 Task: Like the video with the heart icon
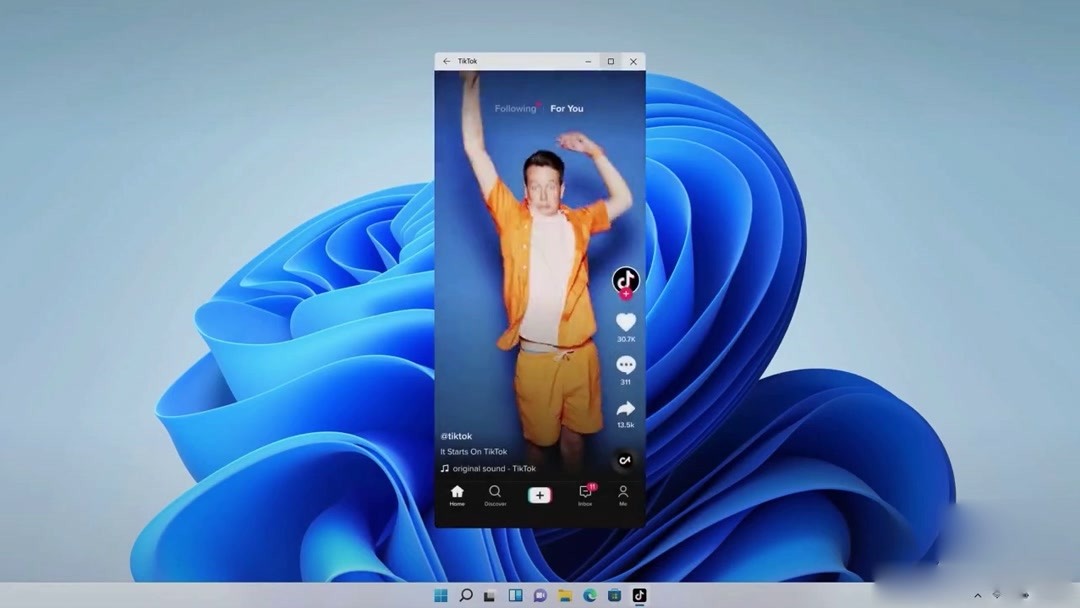point(626,322)
